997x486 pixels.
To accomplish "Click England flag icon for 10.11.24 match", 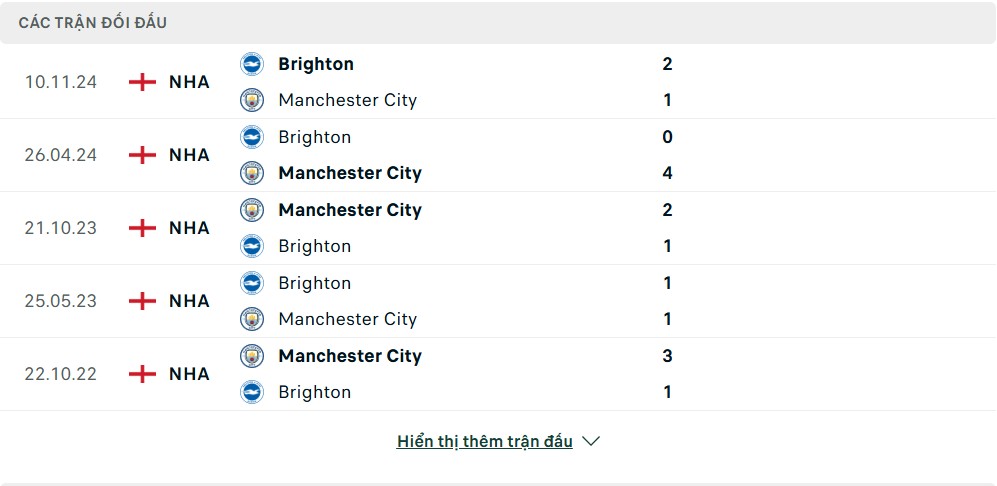I will point(142,83).
